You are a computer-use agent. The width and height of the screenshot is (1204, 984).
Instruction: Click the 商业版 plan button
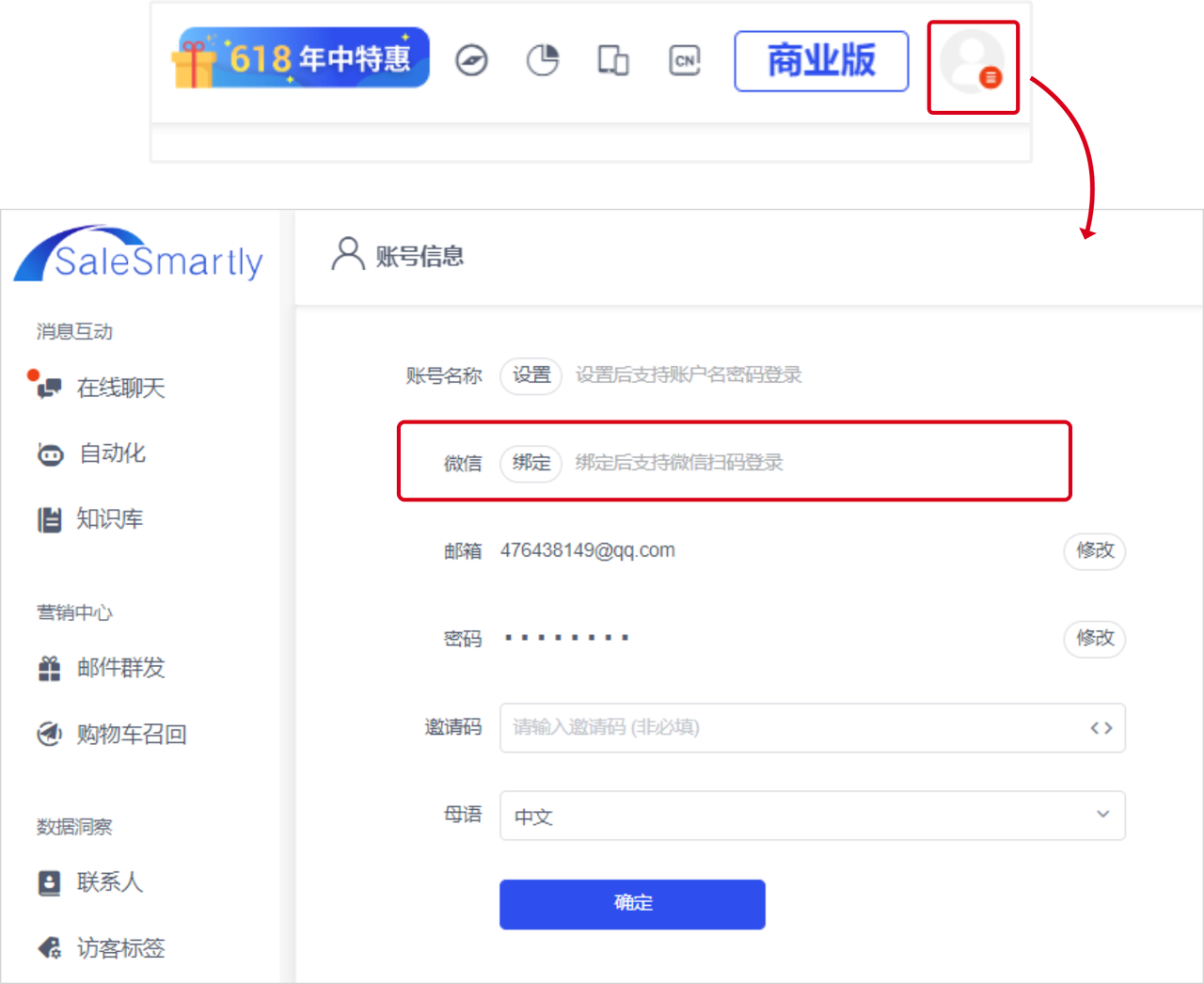pos(821,61)
